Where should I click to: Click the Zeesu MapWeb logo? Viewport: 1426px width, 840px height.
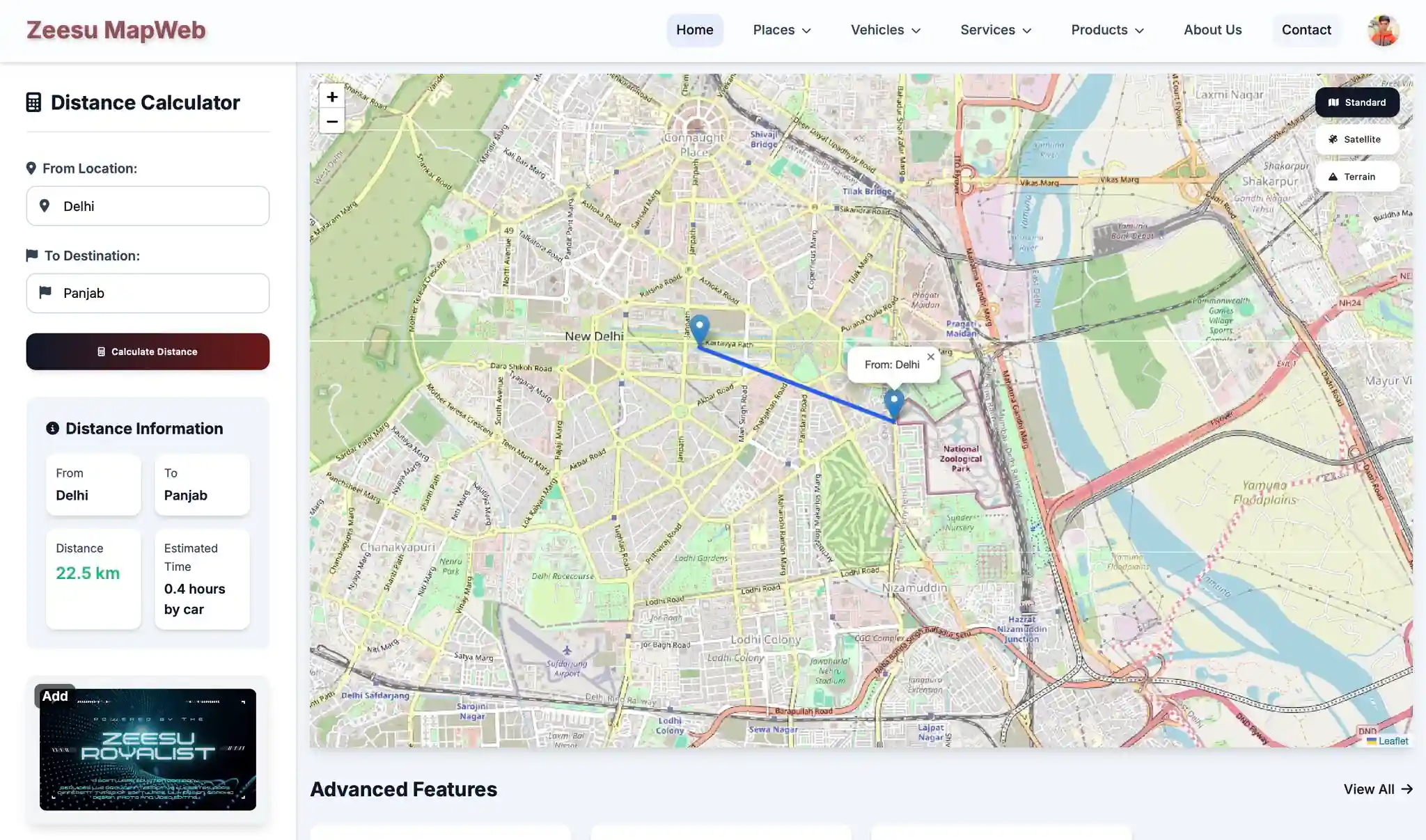116,30
